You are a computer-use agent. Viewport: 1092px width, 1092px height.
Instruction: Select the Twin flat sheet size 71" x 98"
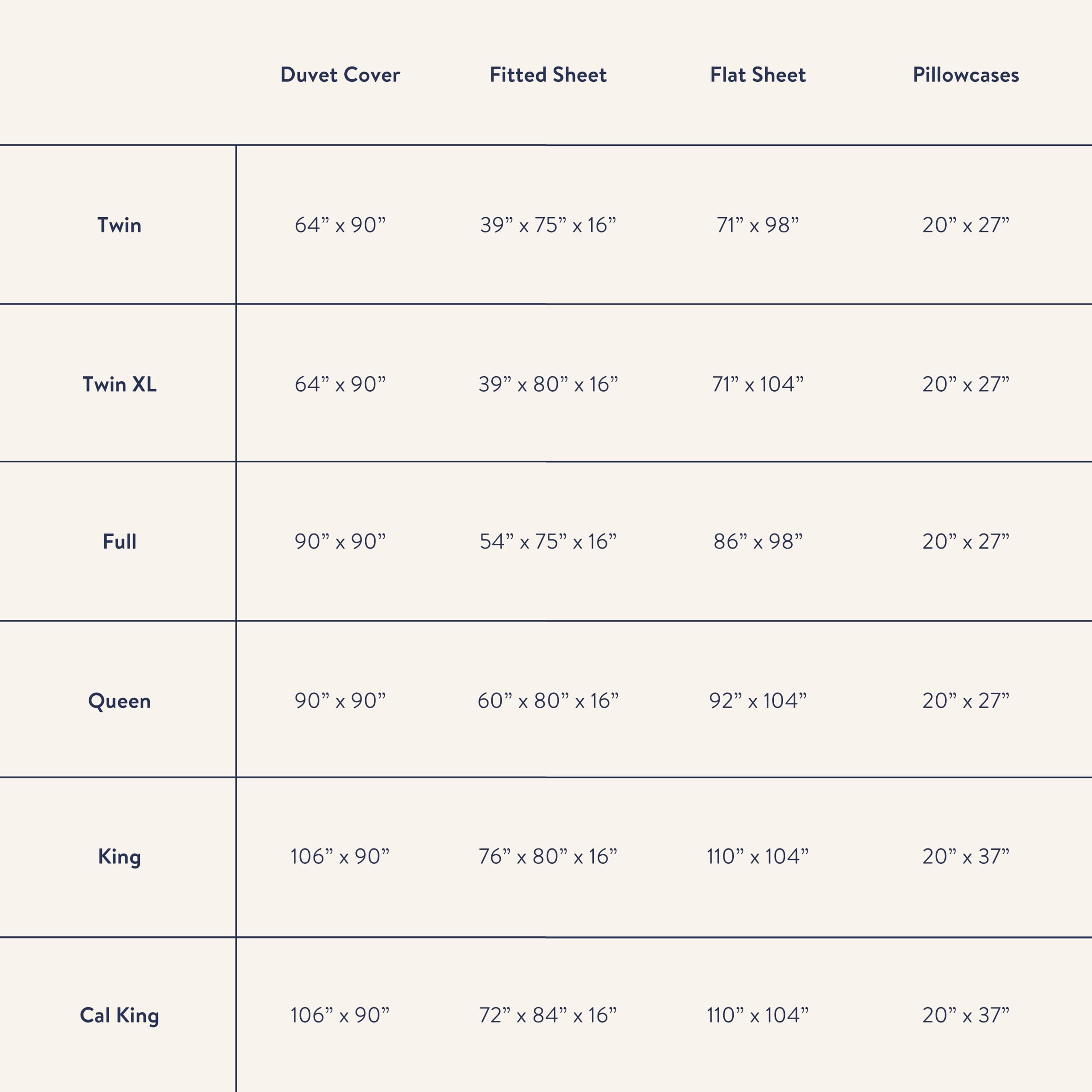coord(758,225)
